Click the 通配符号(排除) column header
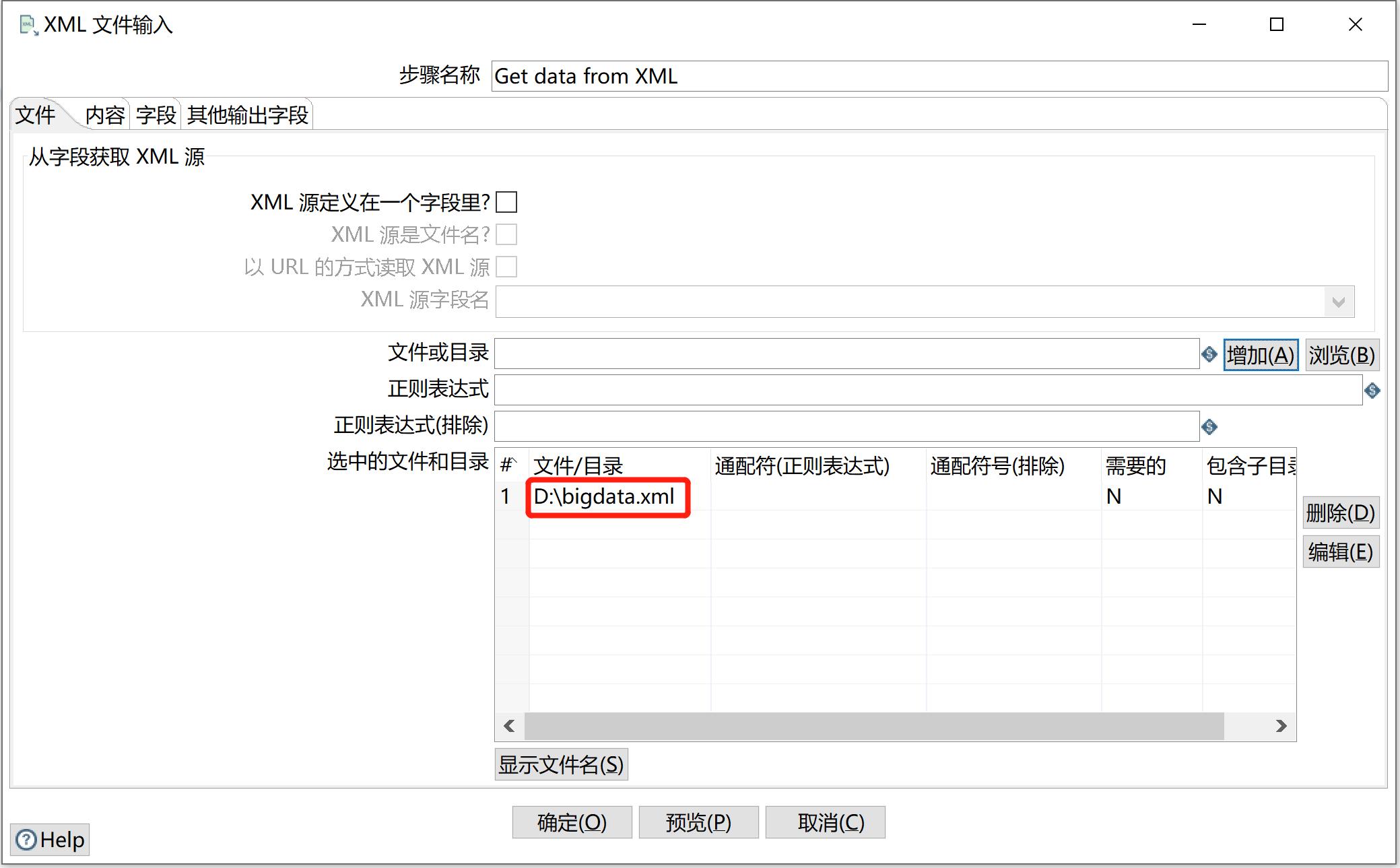 pyautogui.click(x=1013, y=465)
